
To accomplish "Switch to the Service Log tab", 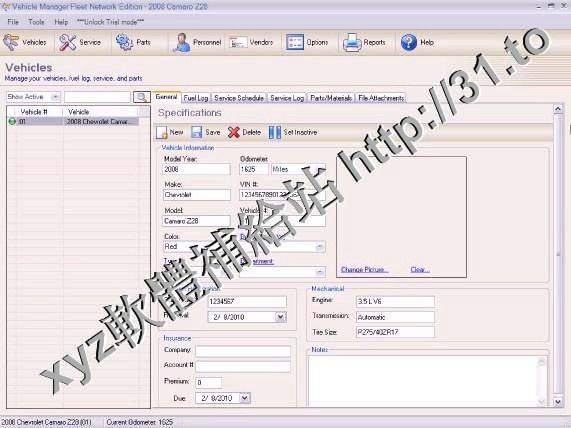I will (x=287, y=98).
